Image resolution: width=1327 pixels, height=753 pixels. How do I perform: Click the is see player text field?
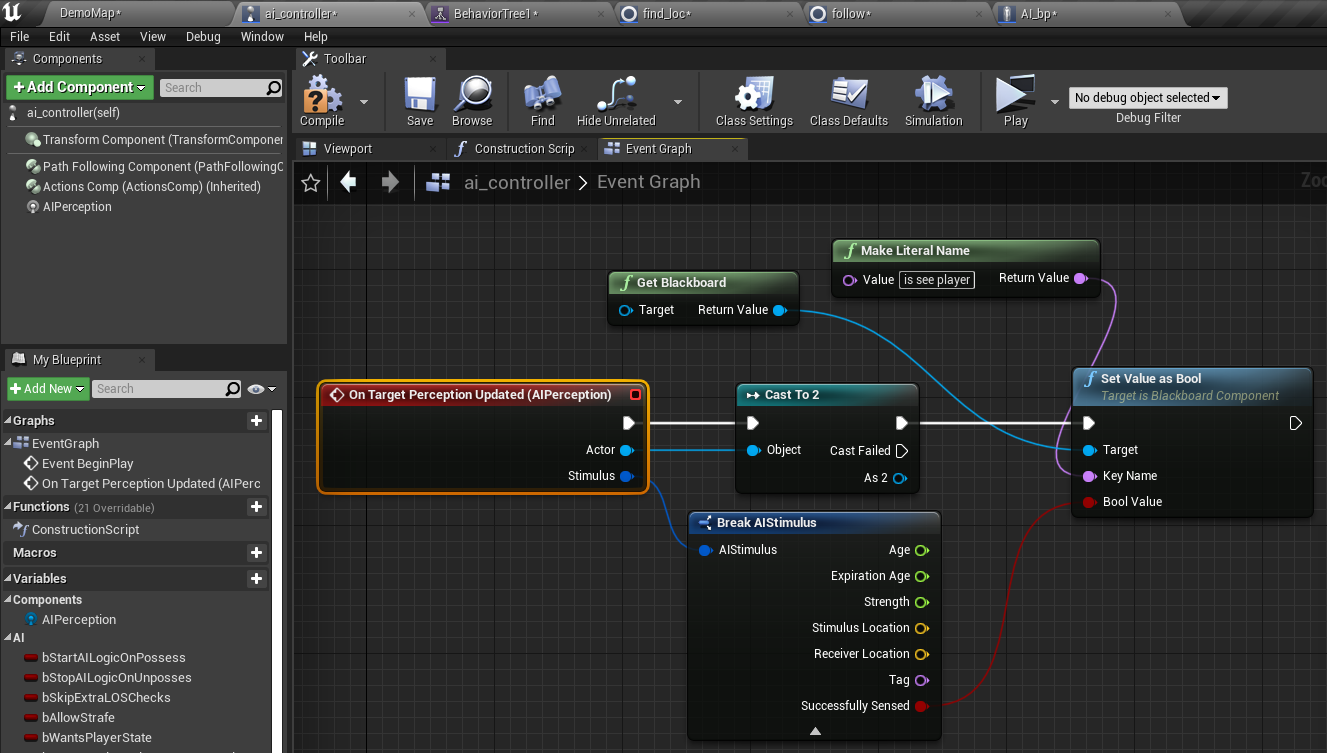[x=936, y=280]
